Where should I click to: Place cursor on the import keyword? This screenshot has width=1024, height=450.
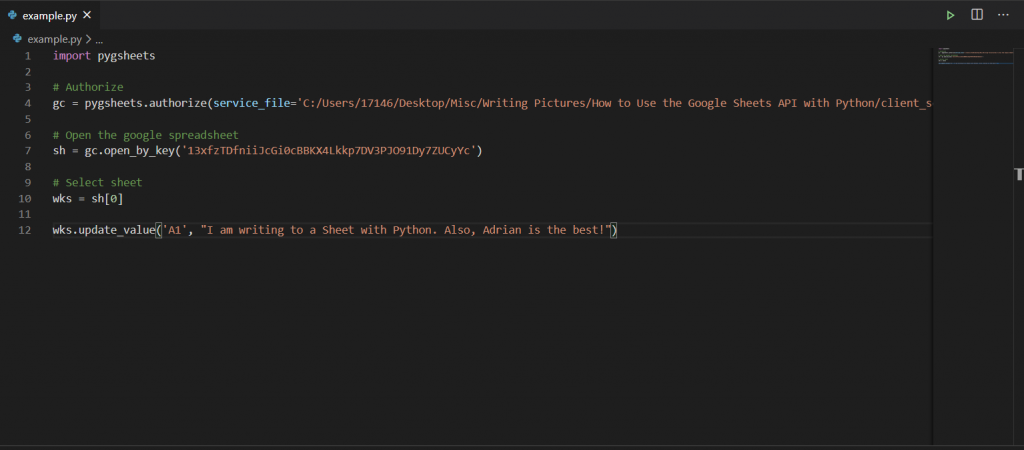[72, 56]
